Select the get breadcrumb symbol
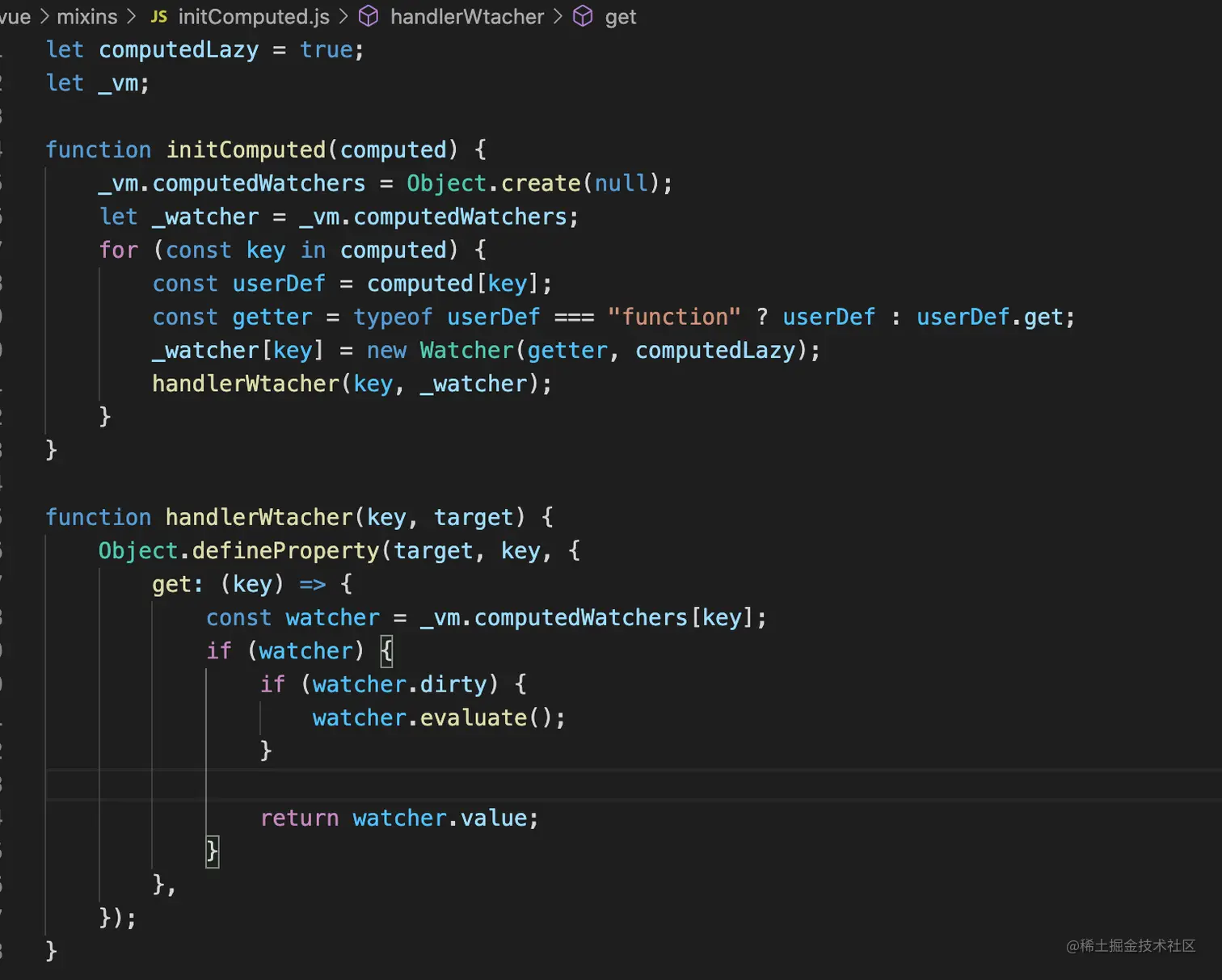 (621, 17)
